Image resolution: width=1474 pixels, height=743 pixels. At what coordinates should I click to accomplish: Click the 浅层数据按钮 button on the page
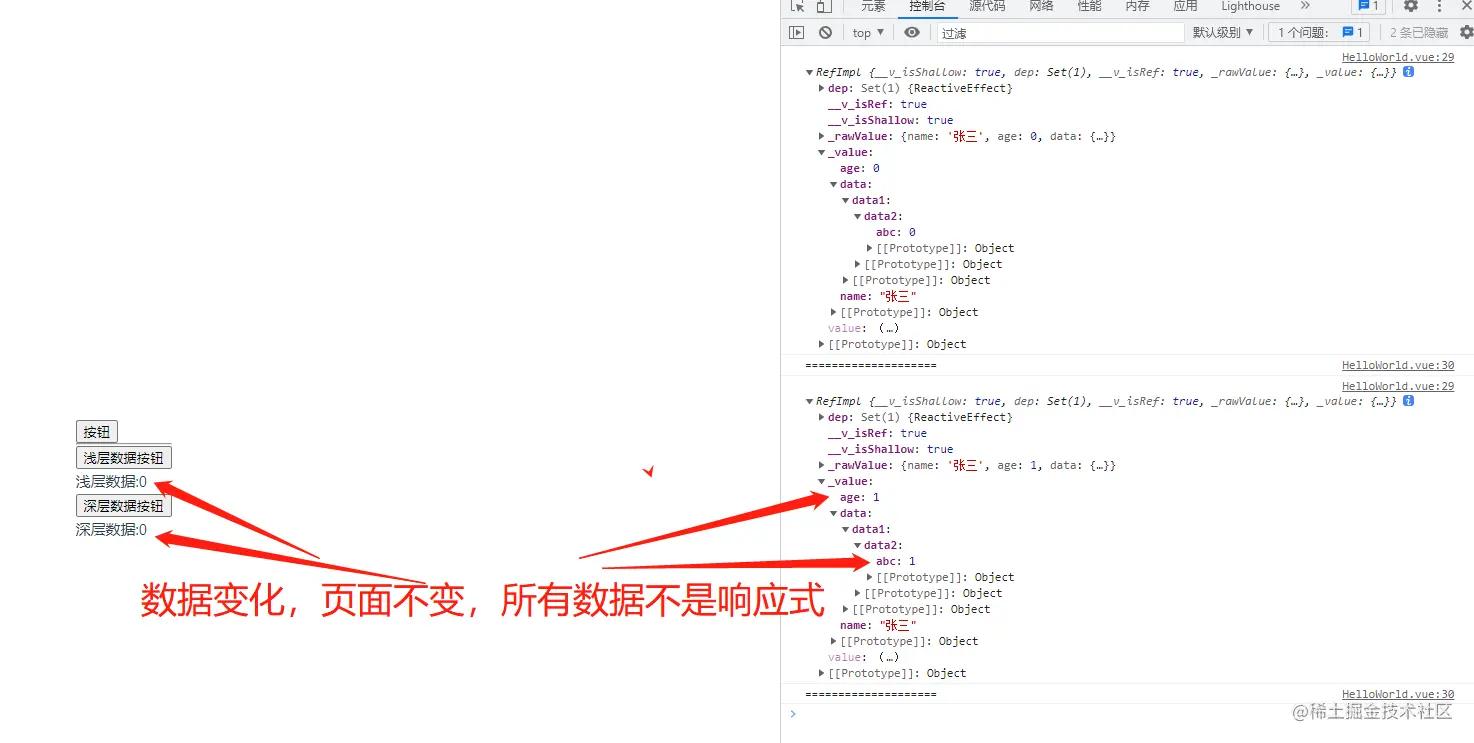(x=123, y=457)
